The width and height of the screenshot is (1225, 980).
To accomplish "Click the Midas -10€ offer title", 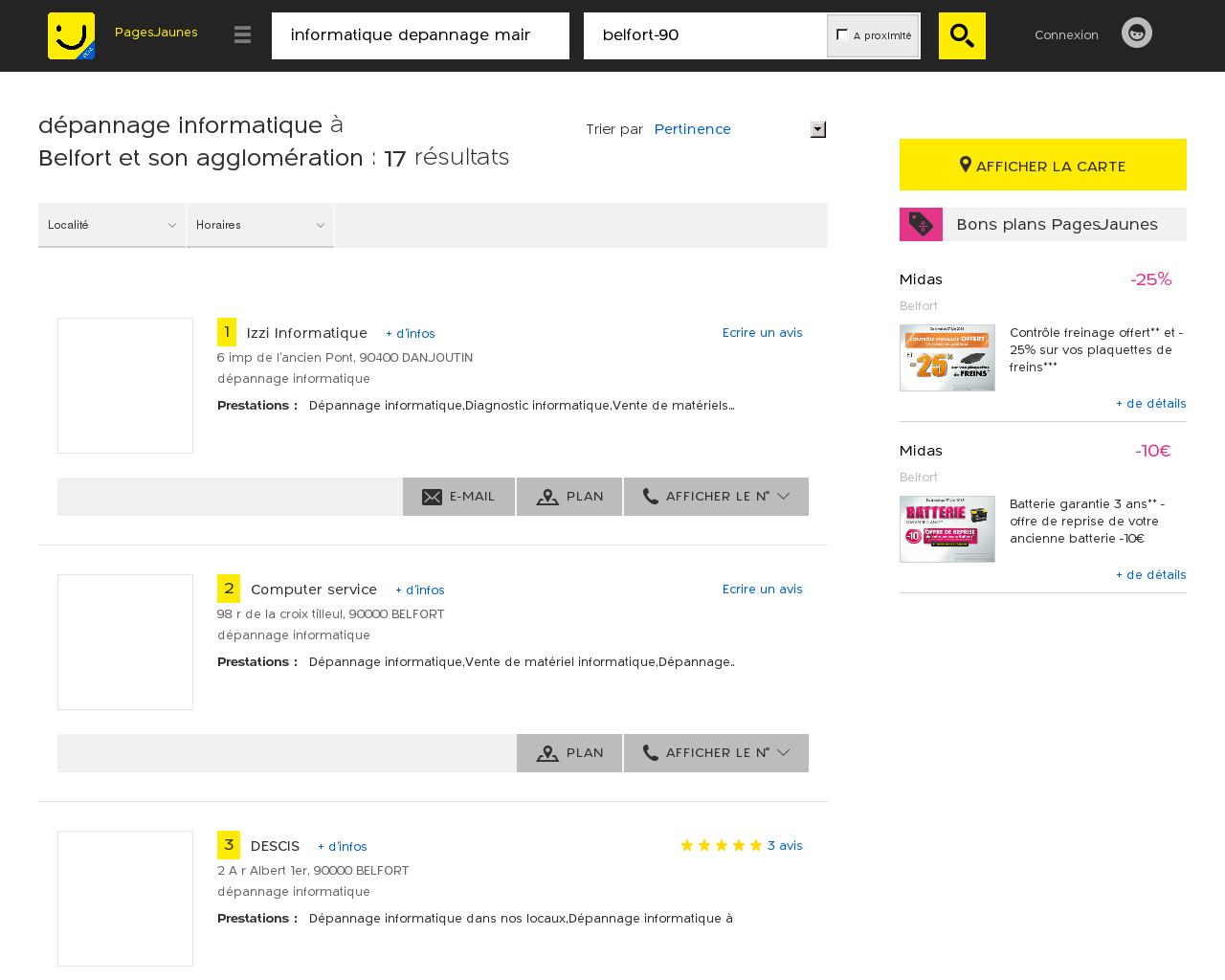I will click(x=921, y=451).
